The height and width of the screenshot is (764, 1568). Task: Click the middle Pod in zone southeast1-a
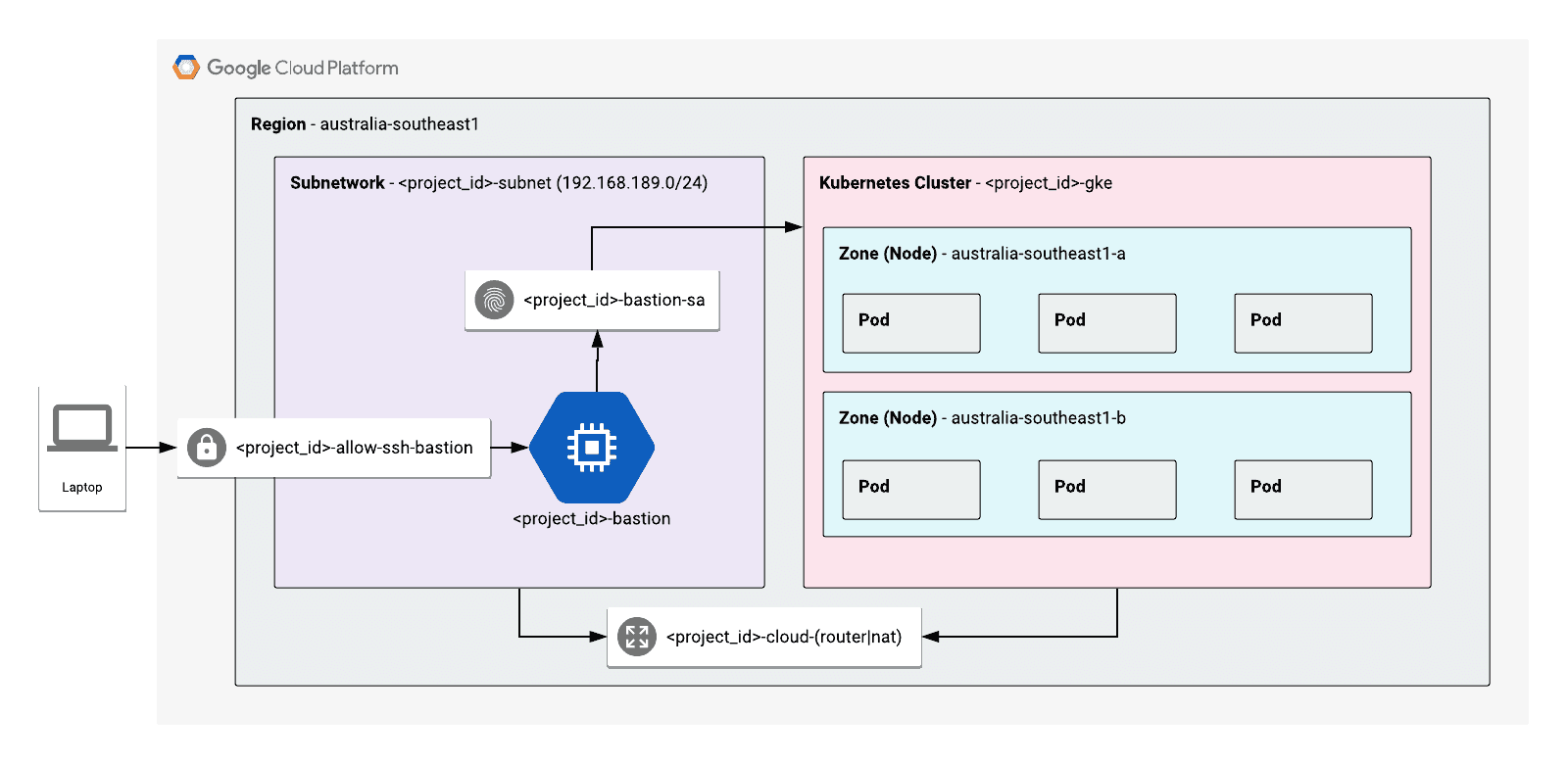(x=1107, y=323)
